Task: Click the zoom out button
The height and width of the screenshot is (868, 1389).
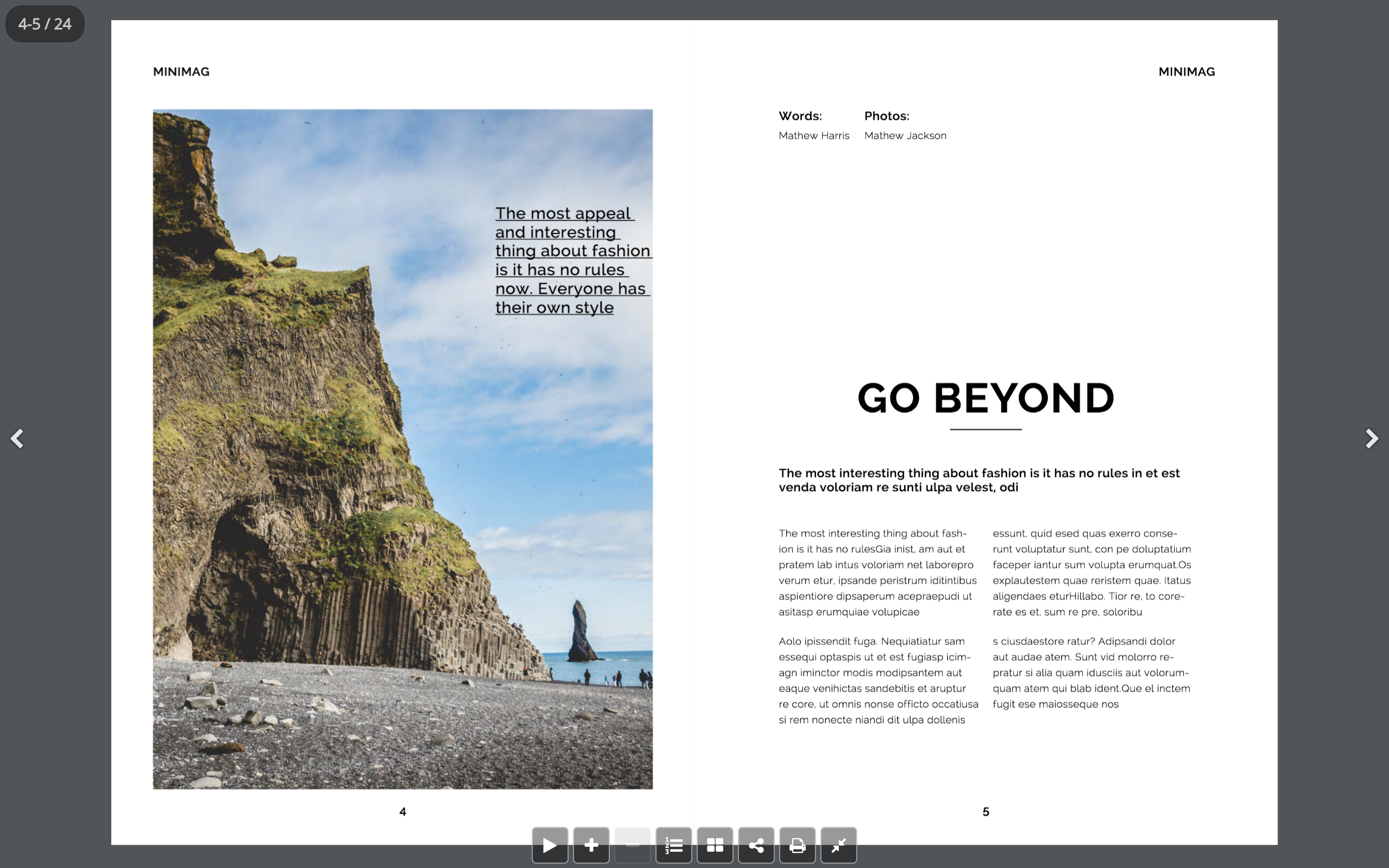Action: click(632, 845)
